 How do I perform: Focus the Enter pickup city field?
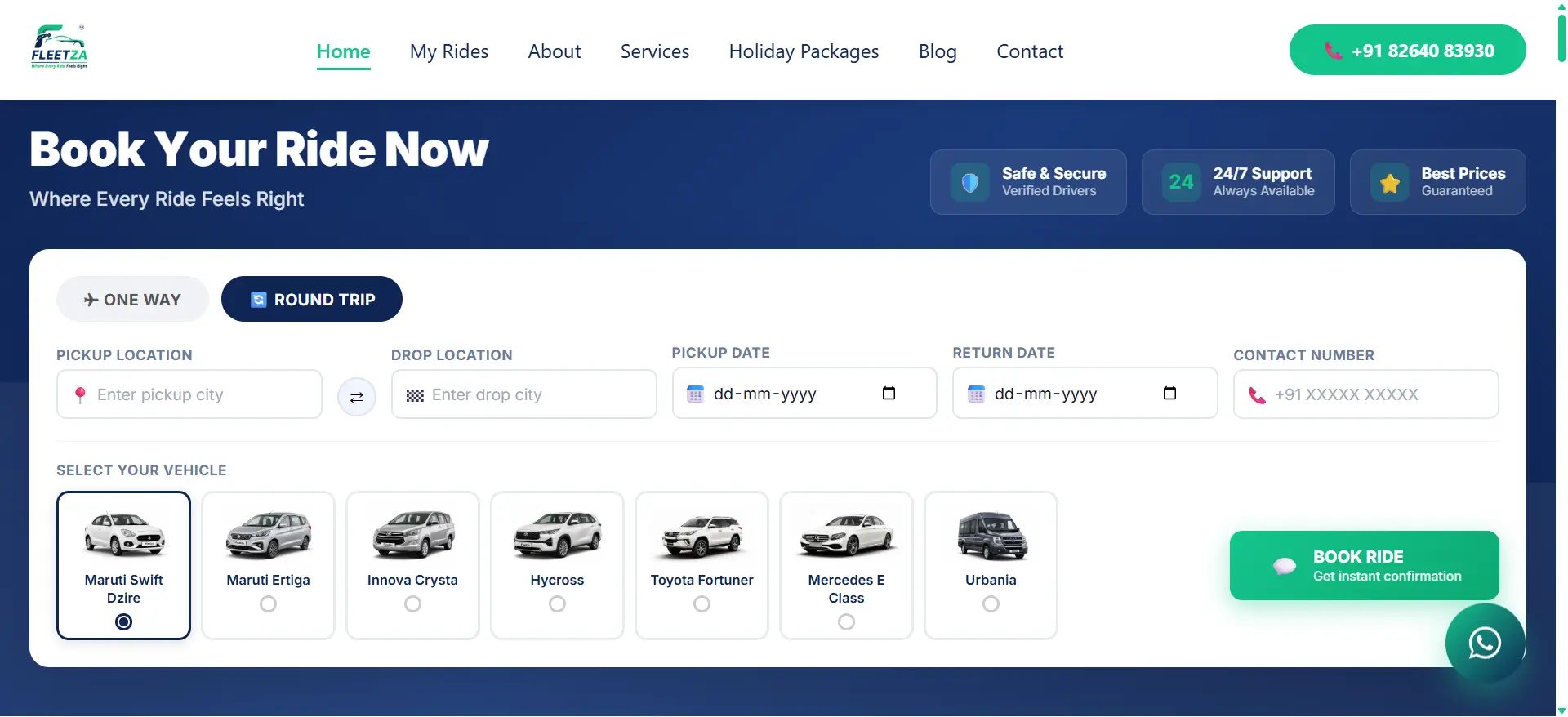pyautogui.click(x=189, y=394)
